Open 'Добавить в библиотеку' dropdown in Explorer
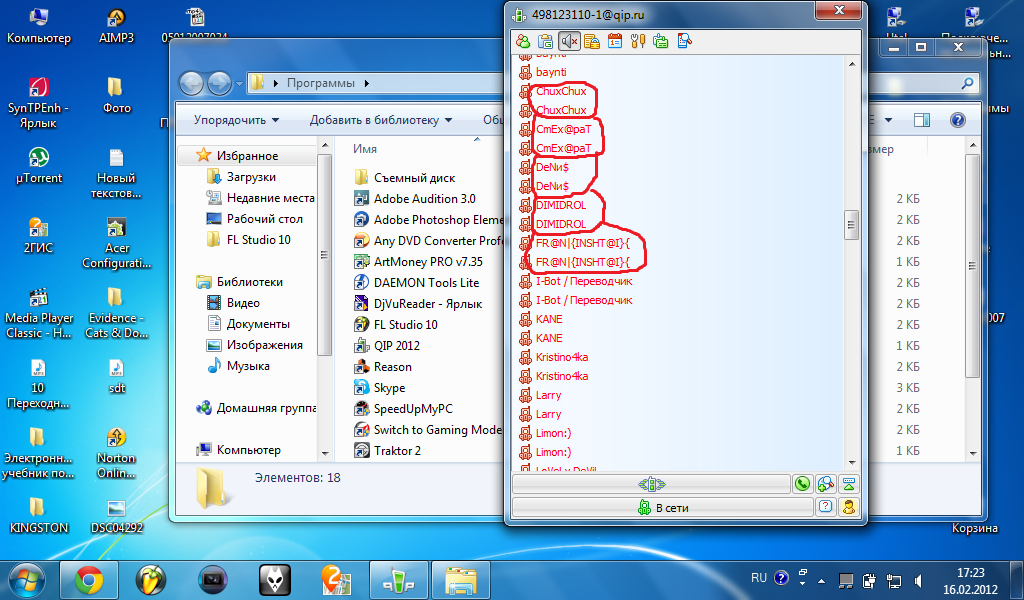 coord(381,120)
